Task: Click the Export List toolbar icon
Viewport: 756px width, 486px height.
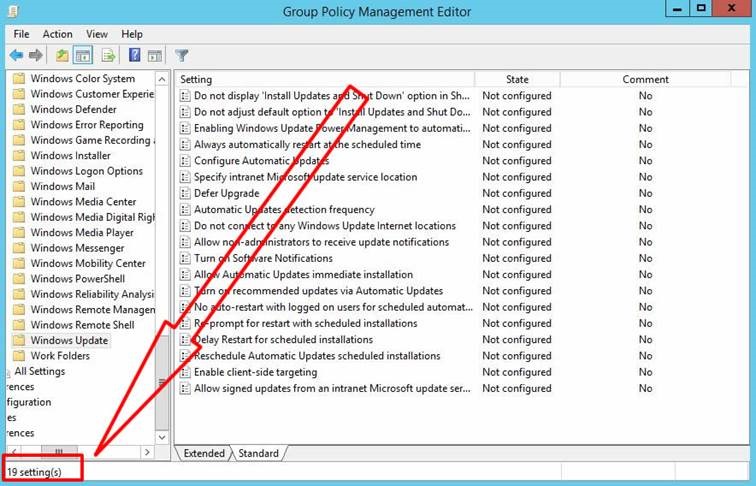Action: [x=108, y=56]
